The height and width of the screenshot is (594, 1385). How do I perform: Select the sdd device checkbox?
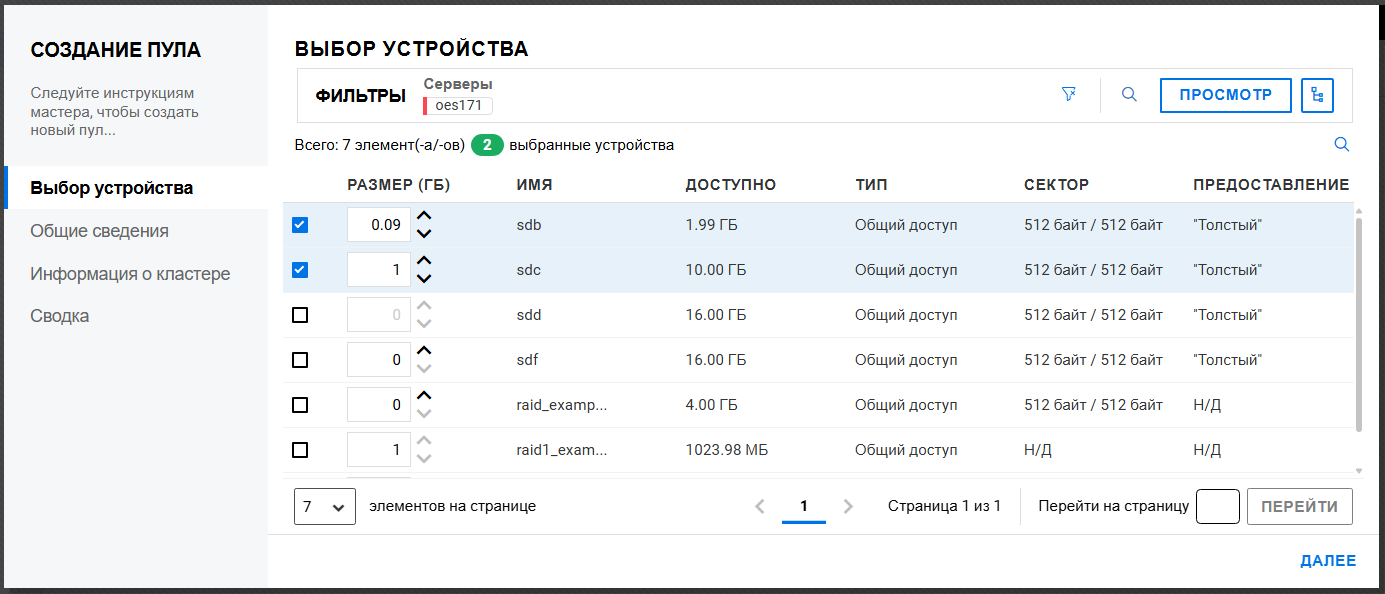[x=300, y=315]
